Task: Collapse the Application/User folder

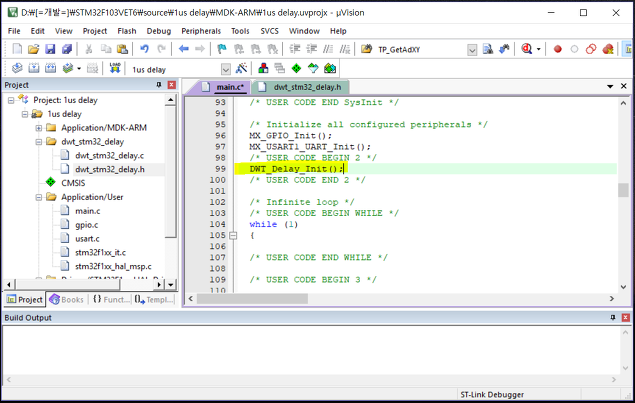Action: (x=38, y=197)
